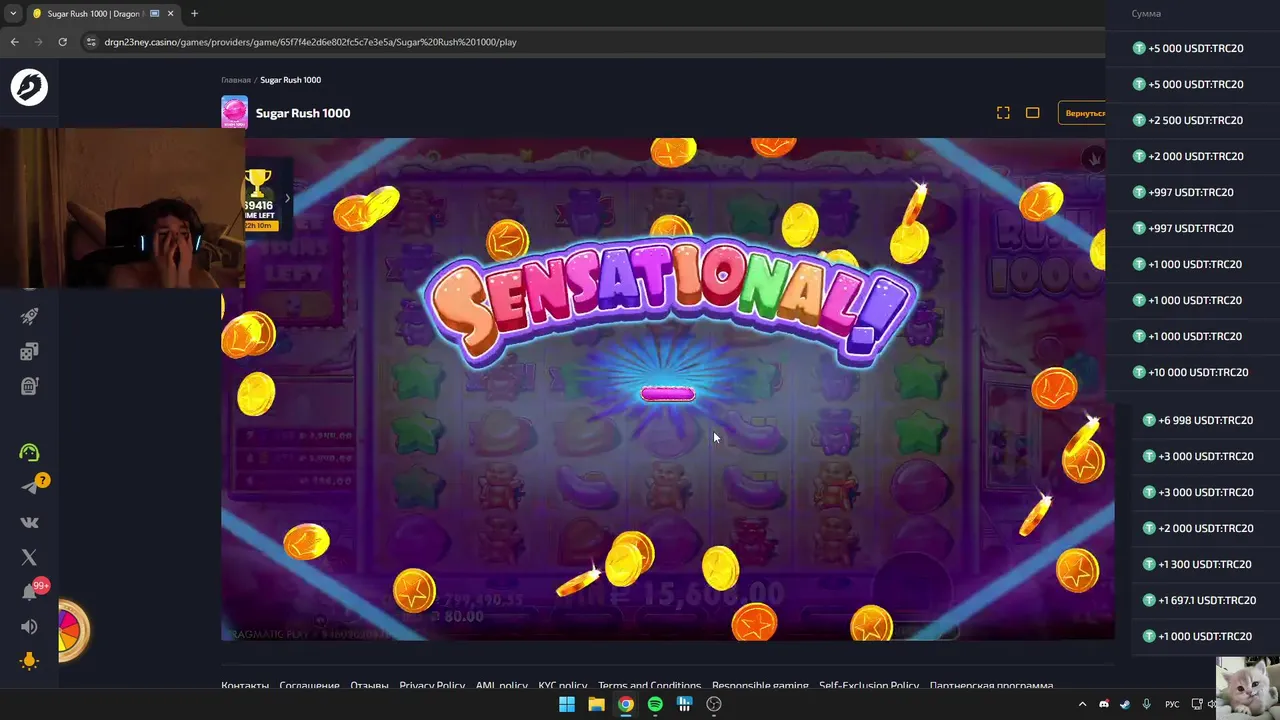Open Privacy Policy footer link
1280x720 pixels.
point(432,686)
